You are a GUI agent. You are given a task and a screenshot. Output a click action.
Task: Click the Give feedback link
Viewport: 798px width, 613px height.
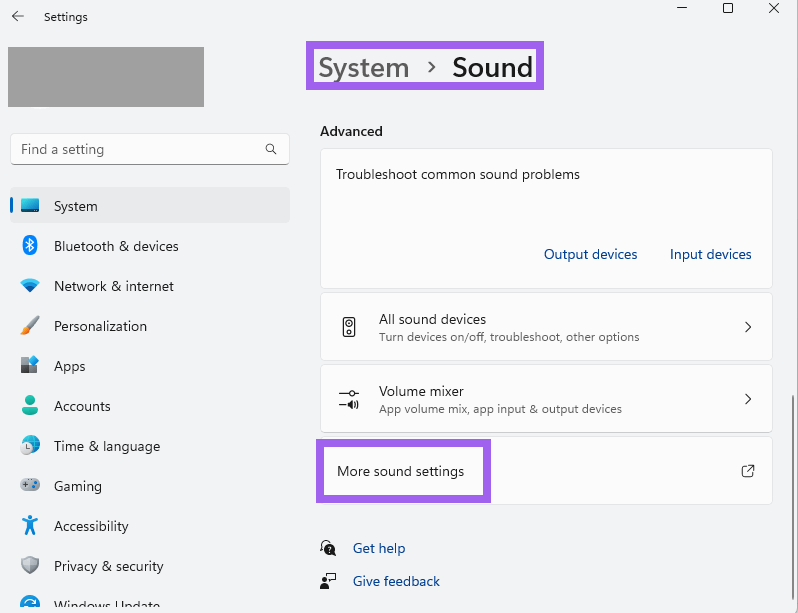click(396, 581)
